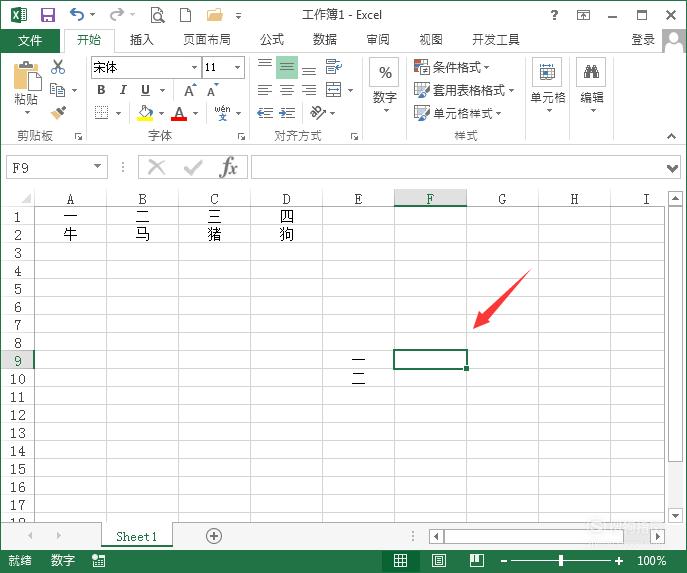Copy selection with the copy icon
This screenshot has width=687, height=573.
click(57, 90)
